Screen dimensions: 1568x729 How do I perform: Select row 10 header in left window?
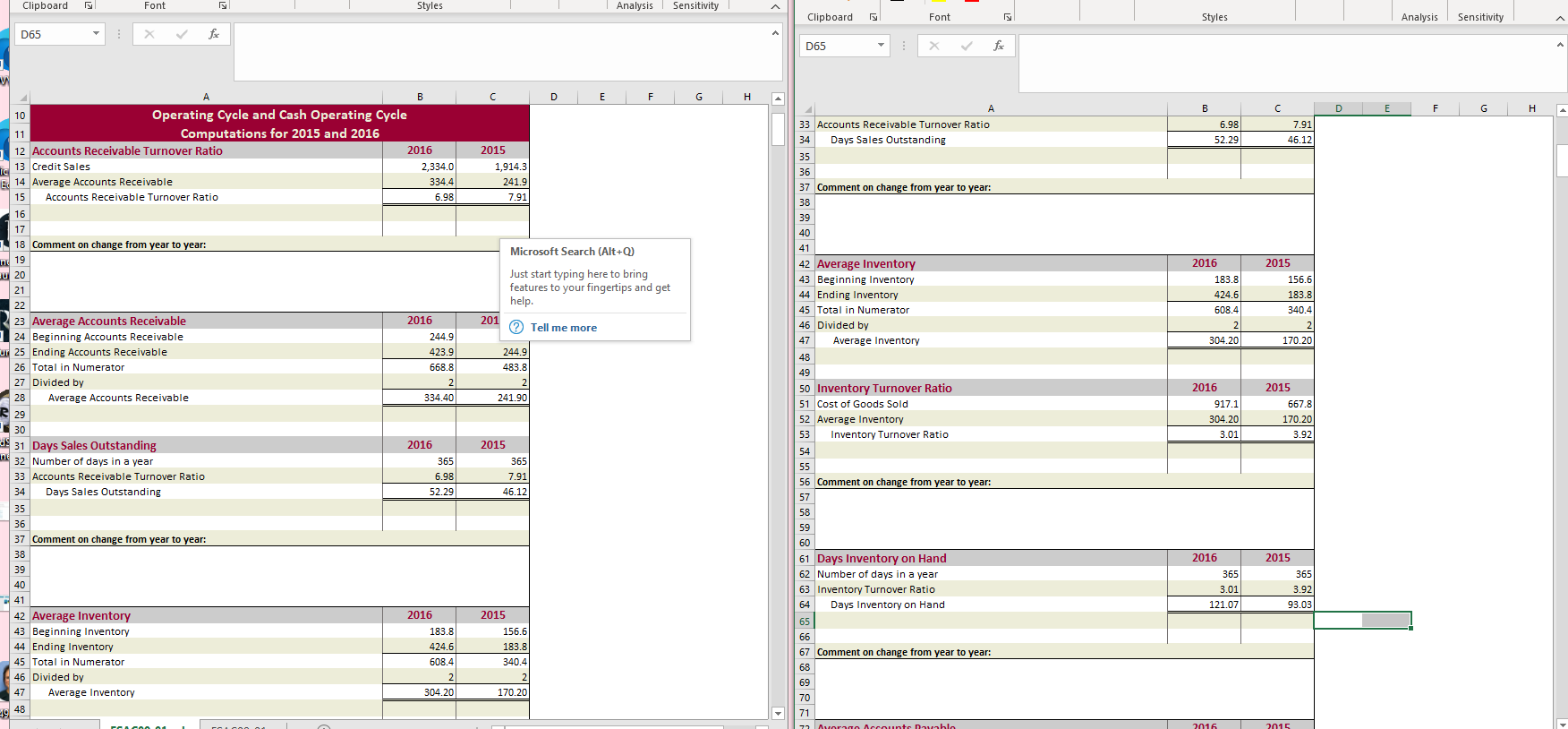(21, 116)
